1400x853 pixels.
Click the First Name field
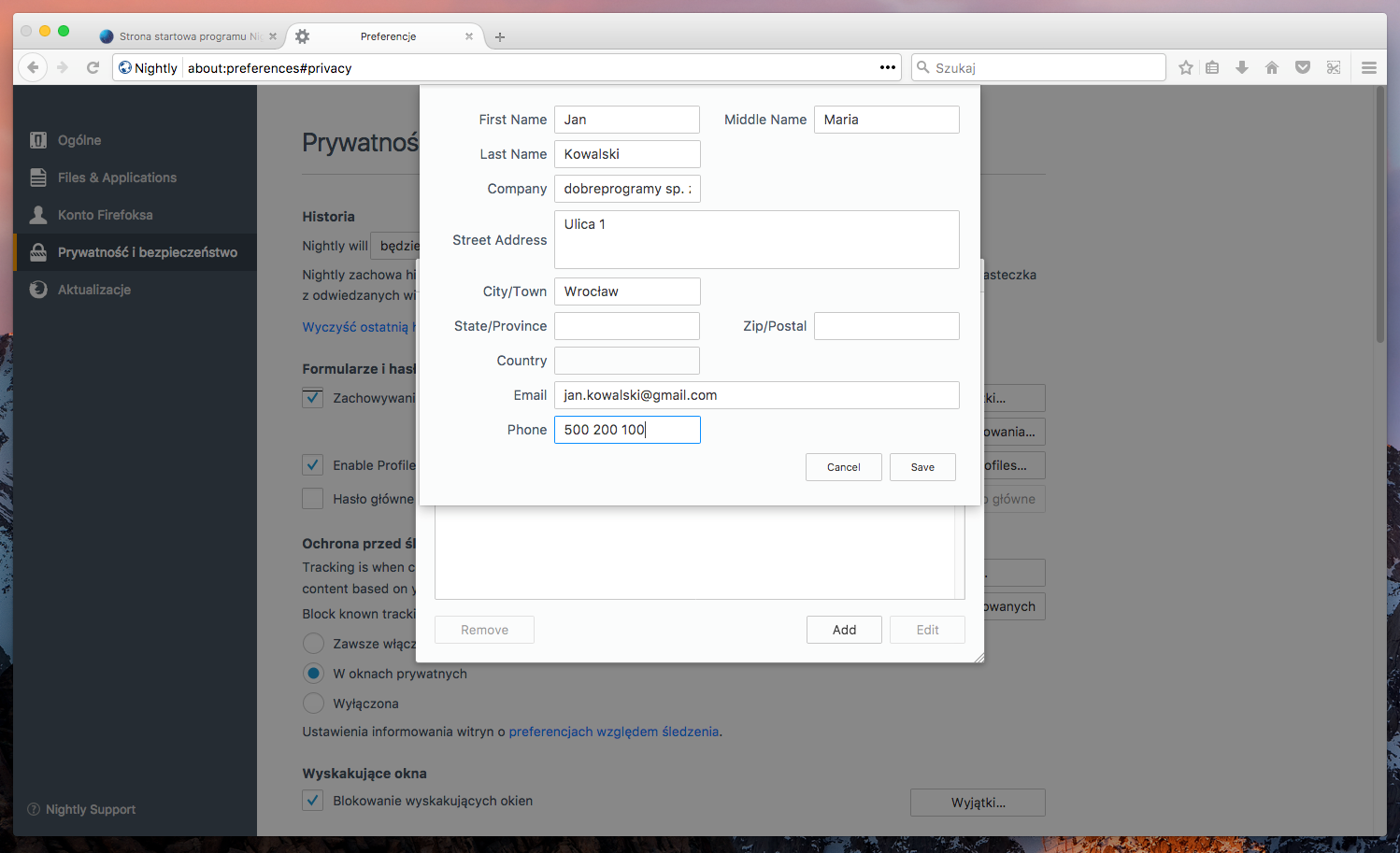(627, 120)
